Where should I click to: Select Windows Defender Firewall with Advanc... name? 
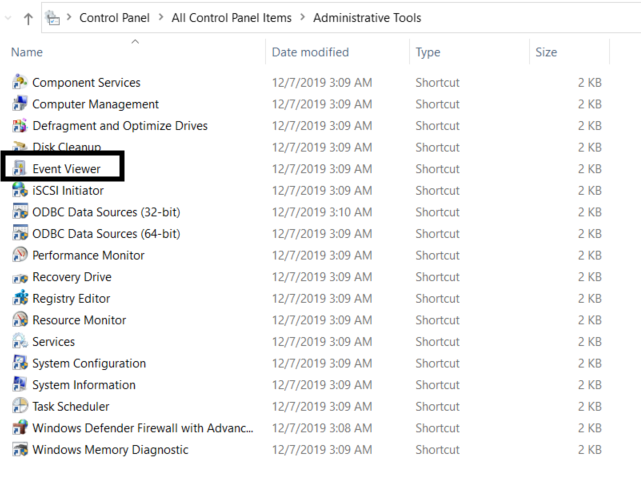(x=143, y=428)
